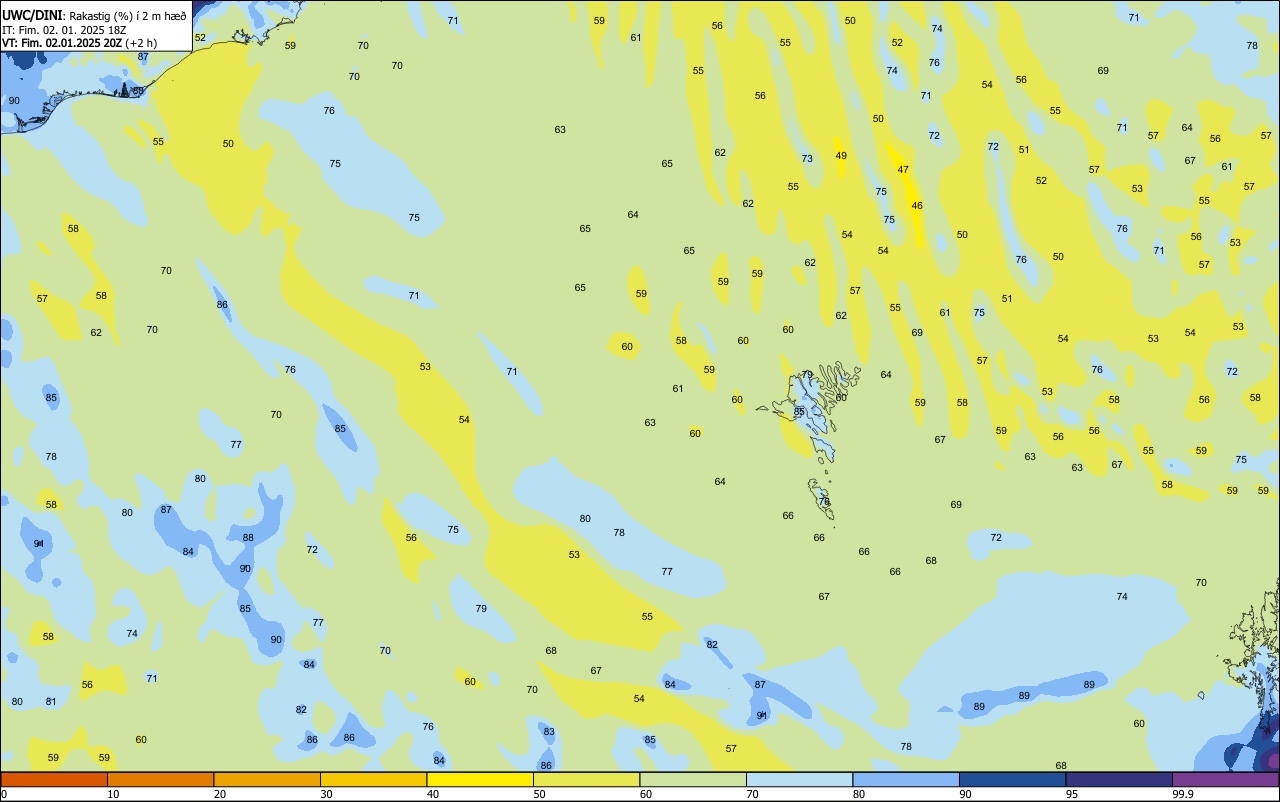Click the title text 'UWC/DINI: Rakastig (%) í 2 m hæð'
Screen dimensions: 1280x802
94,15
